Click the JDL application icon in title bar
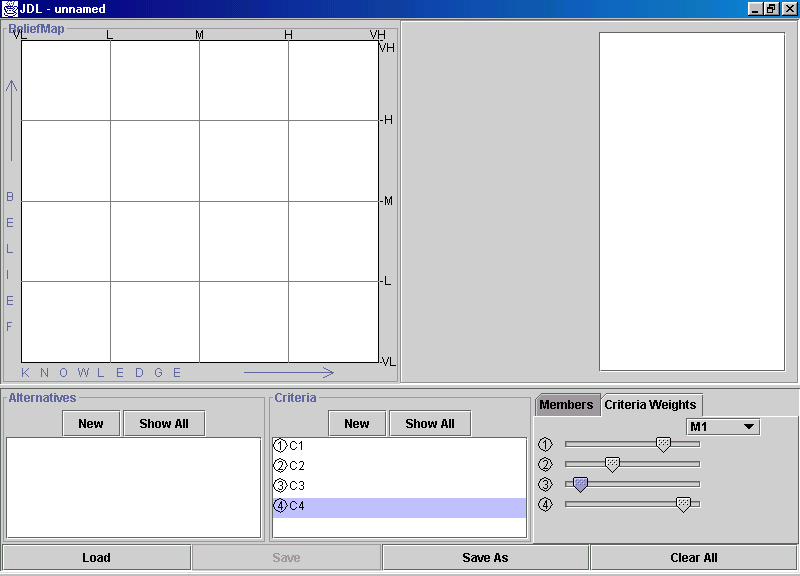800x576 pixels. coord(9,9)
